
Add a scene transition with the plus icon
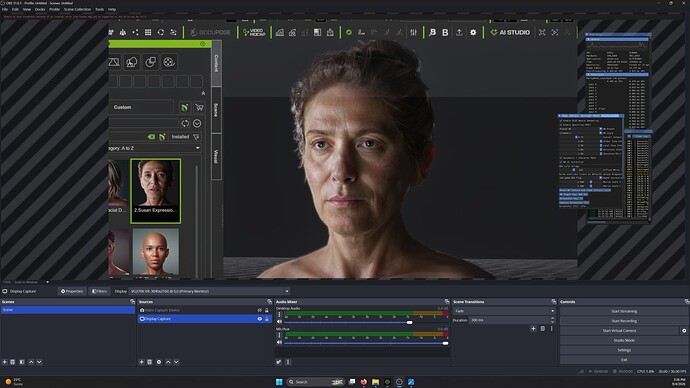tap(533, 329)
